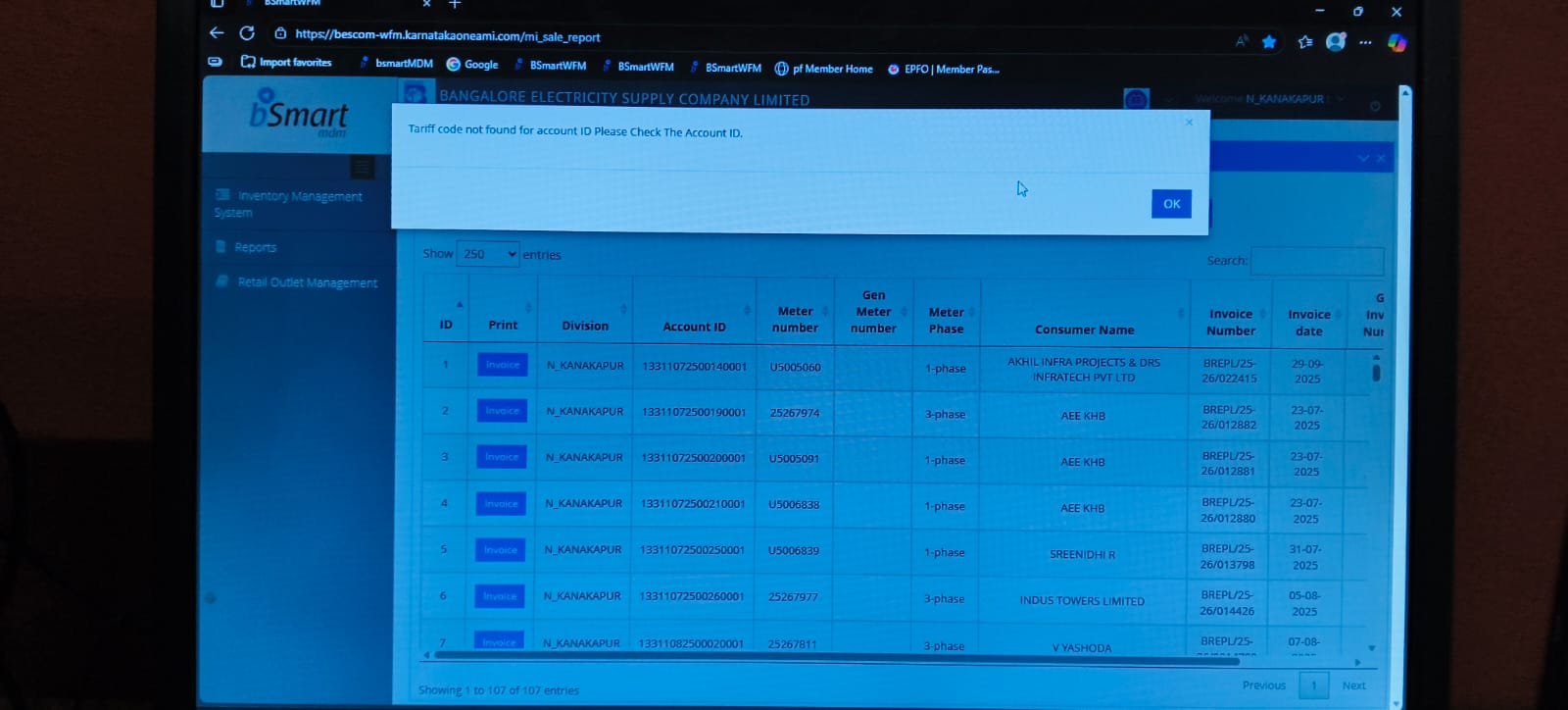Viewport: 1568px width, 710px height.
Task: Collapse the report panel with chevron icon
Action: [1363, 158]
